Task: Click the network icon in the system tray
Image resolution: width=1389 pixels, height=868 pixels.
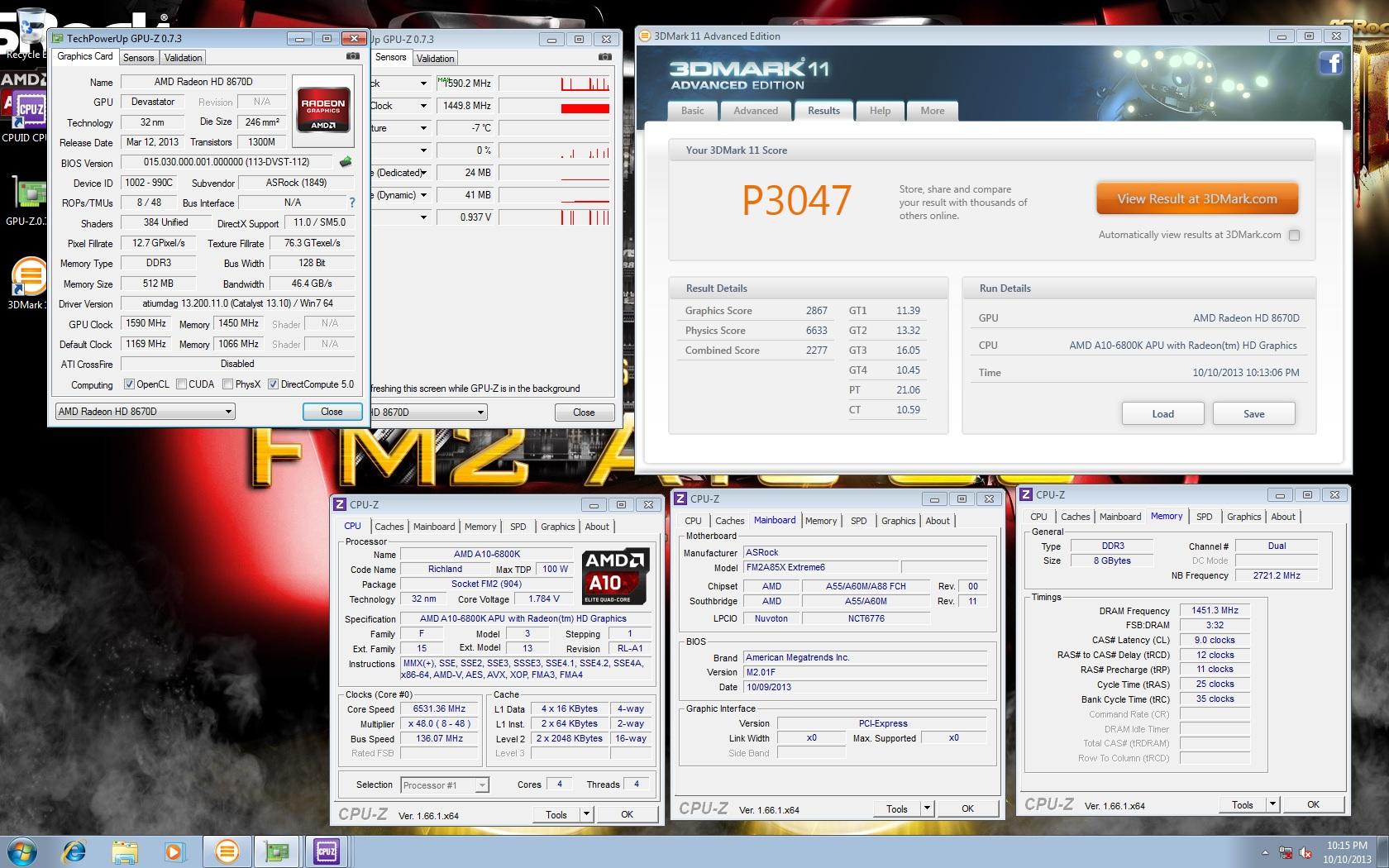Action: click(x=1286, y=852)
